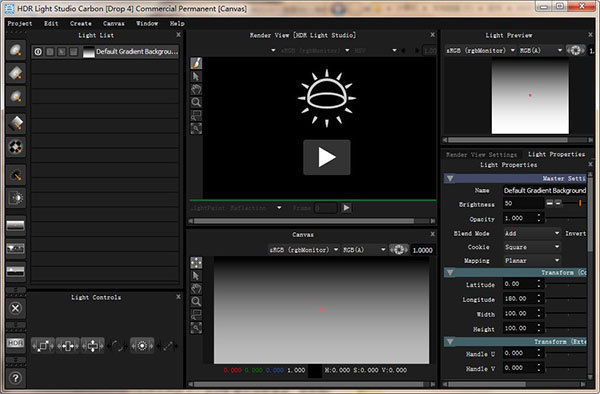Select the hand pan tool in Canvas
Screen dimensions: 600x394
[x=196, y=288]
